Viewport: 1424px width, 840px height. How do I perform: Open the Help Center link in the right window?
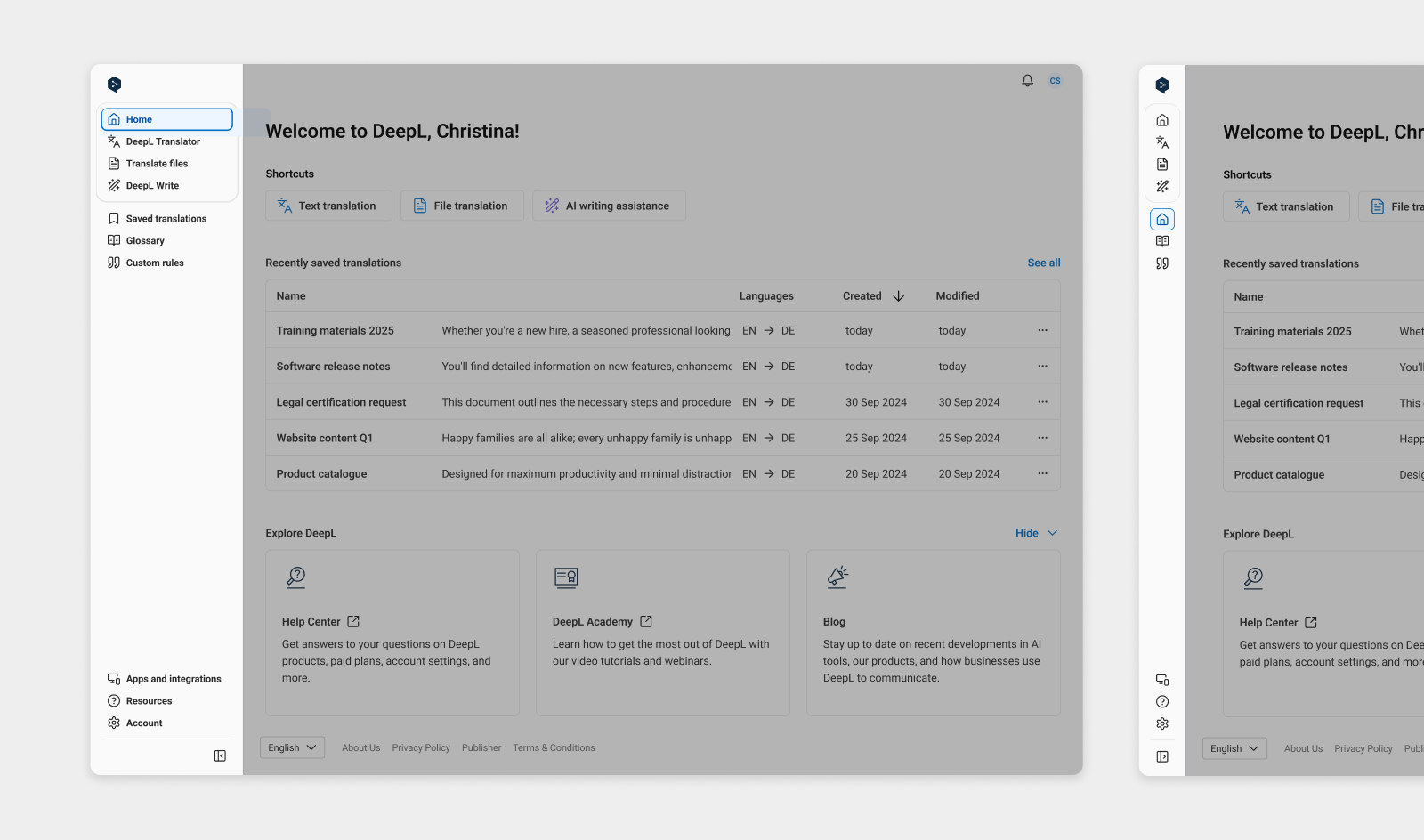[x=1278, y=623]
